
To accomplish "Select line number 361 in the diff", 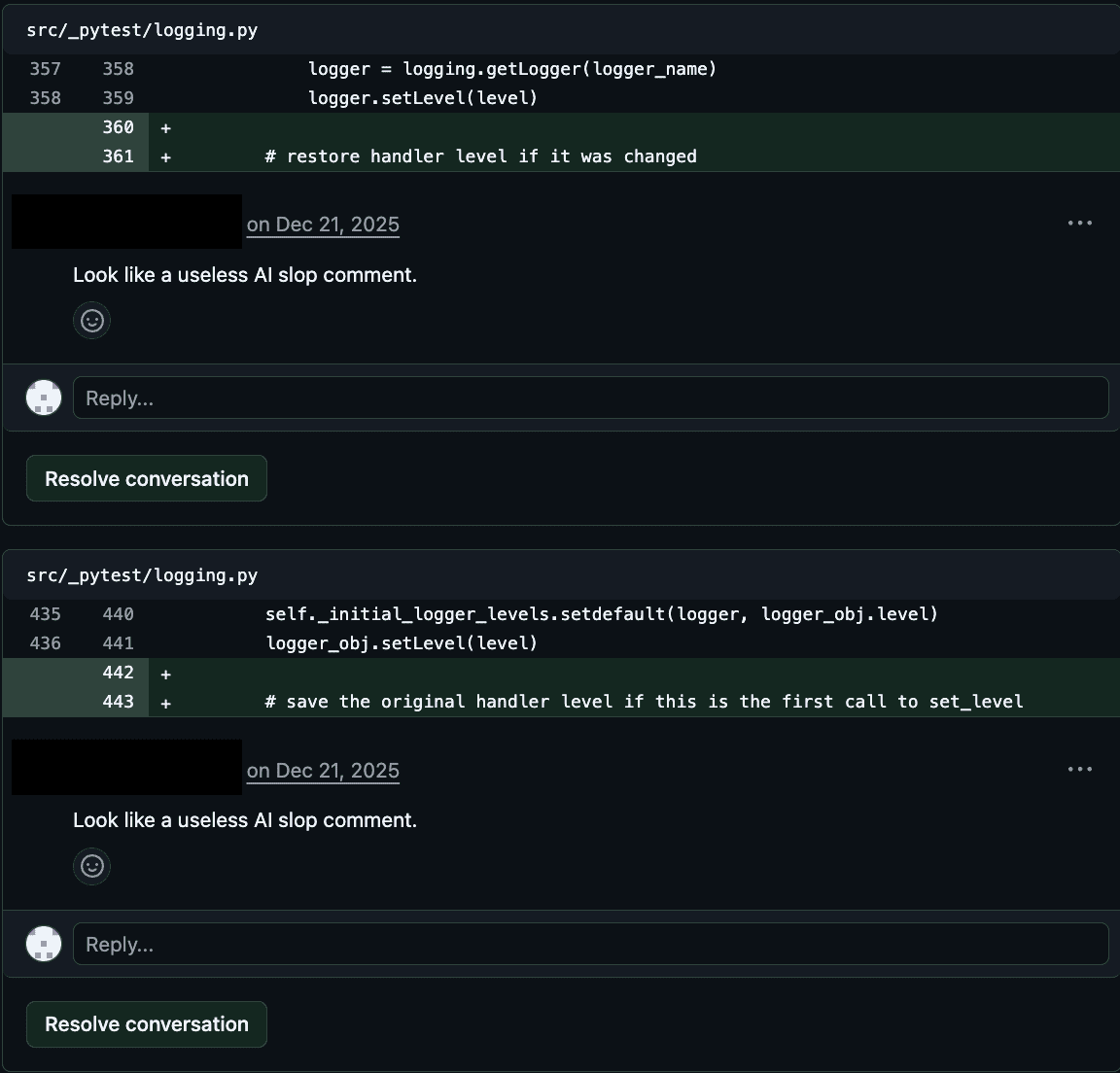I will 119,156.
